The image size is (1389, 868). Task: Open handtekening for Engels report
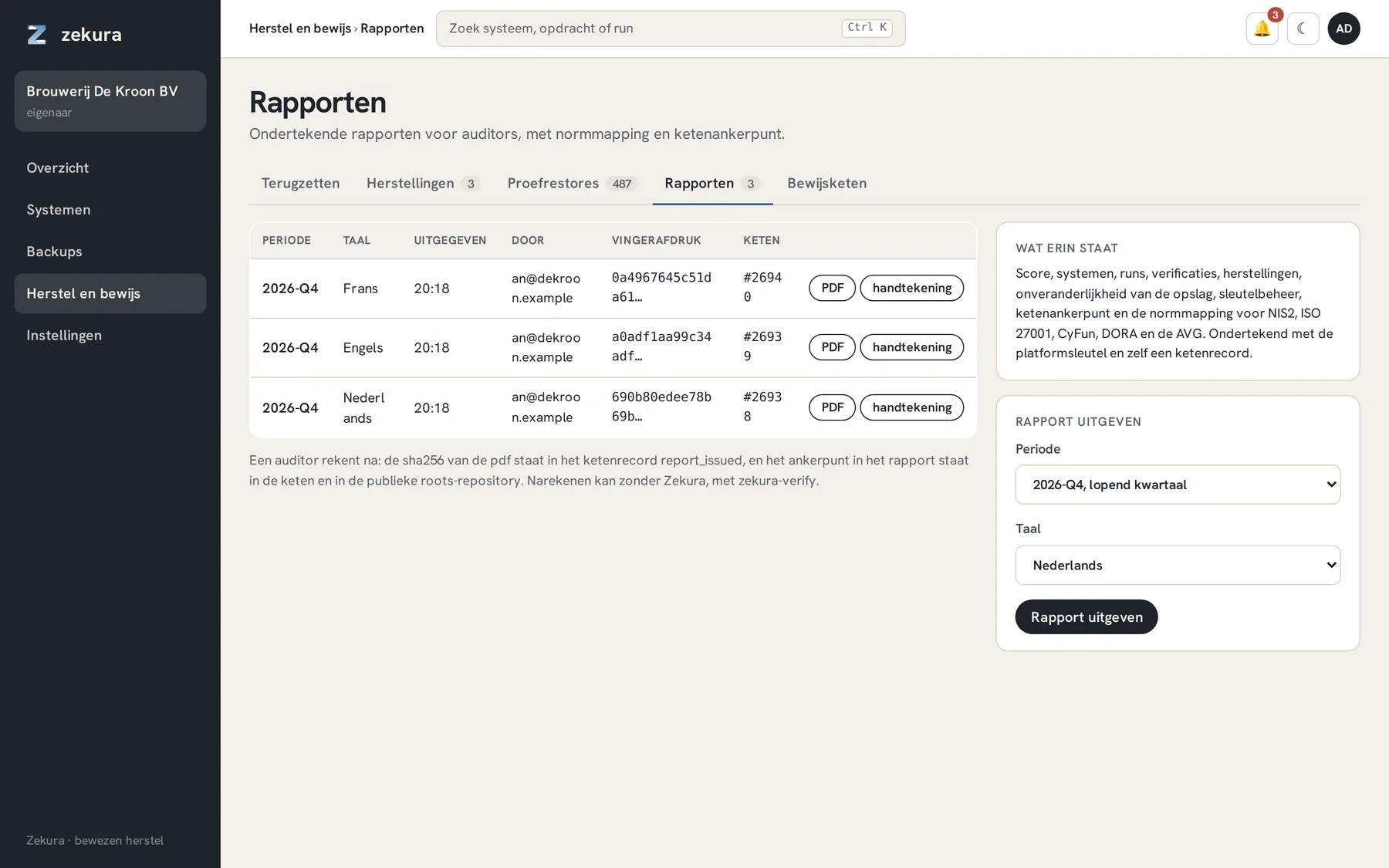point(912,347)
